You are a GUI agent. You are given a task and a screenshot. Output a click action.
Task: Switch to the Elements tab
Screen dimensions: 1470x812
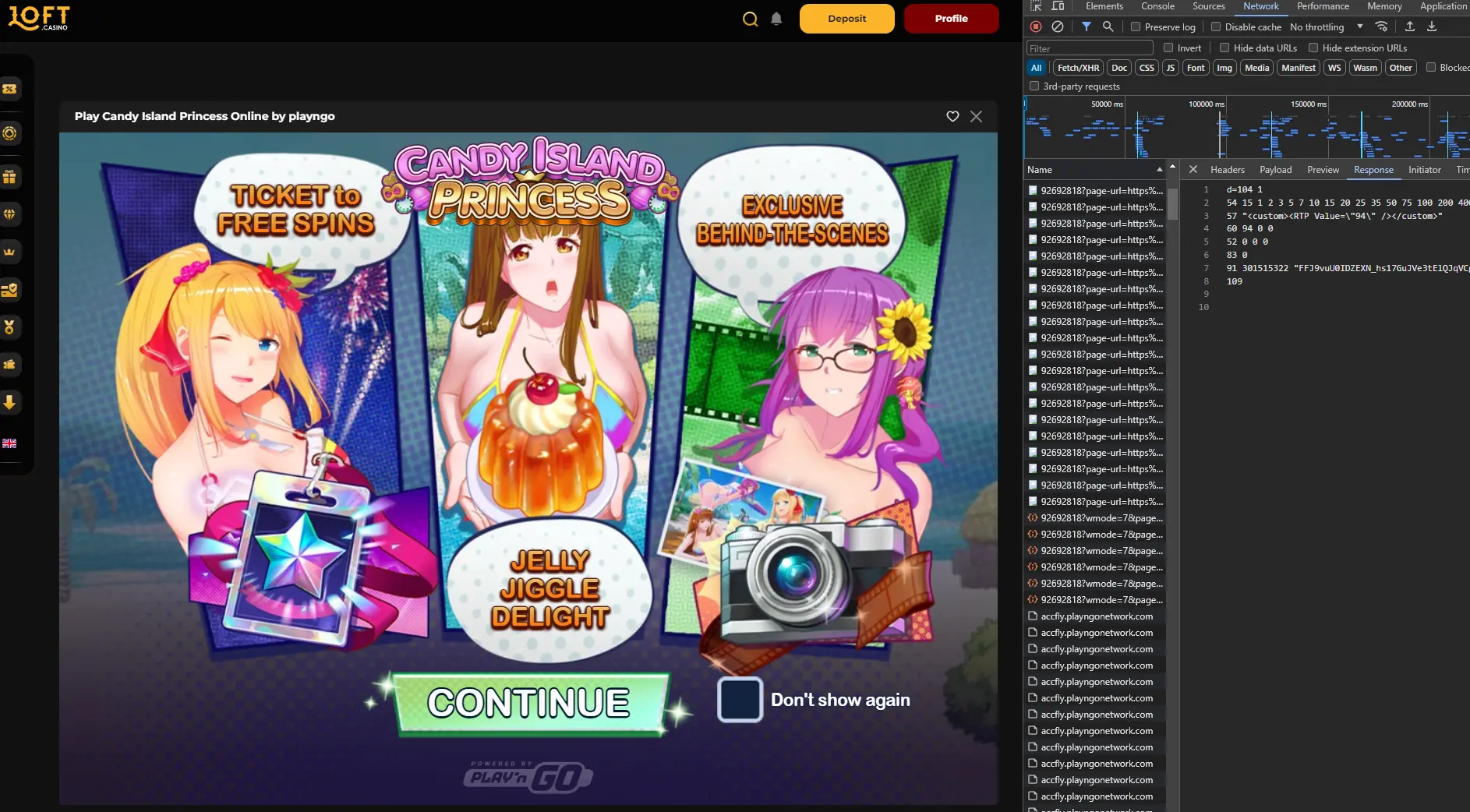pyautogui.click(x=1104, y=6)
